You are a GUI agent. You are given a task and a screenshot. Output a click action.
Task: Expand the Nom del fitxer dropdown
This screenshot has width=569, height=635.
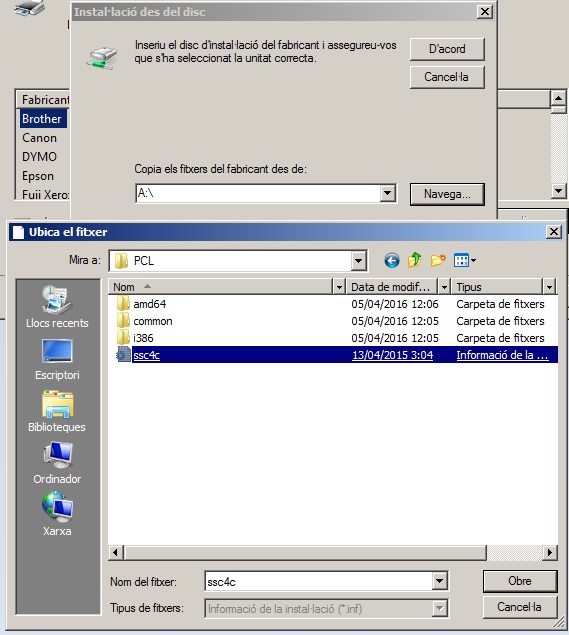(x=439, y=582)
